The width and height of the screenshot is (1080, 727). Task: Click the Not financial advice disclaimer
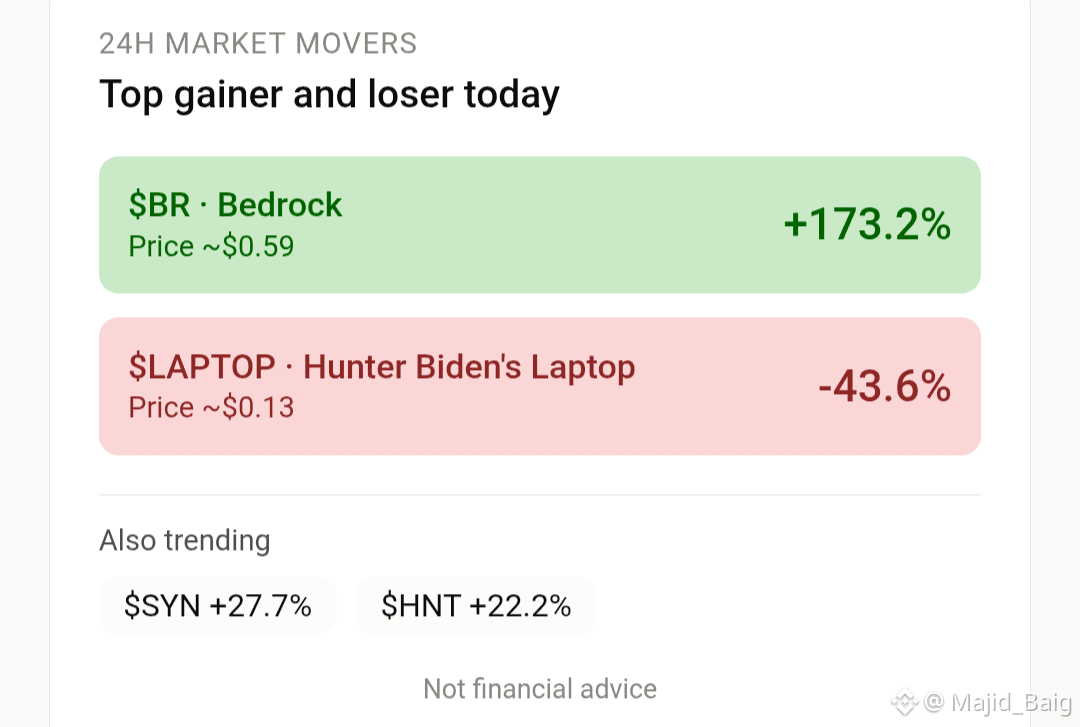point(540,688)
